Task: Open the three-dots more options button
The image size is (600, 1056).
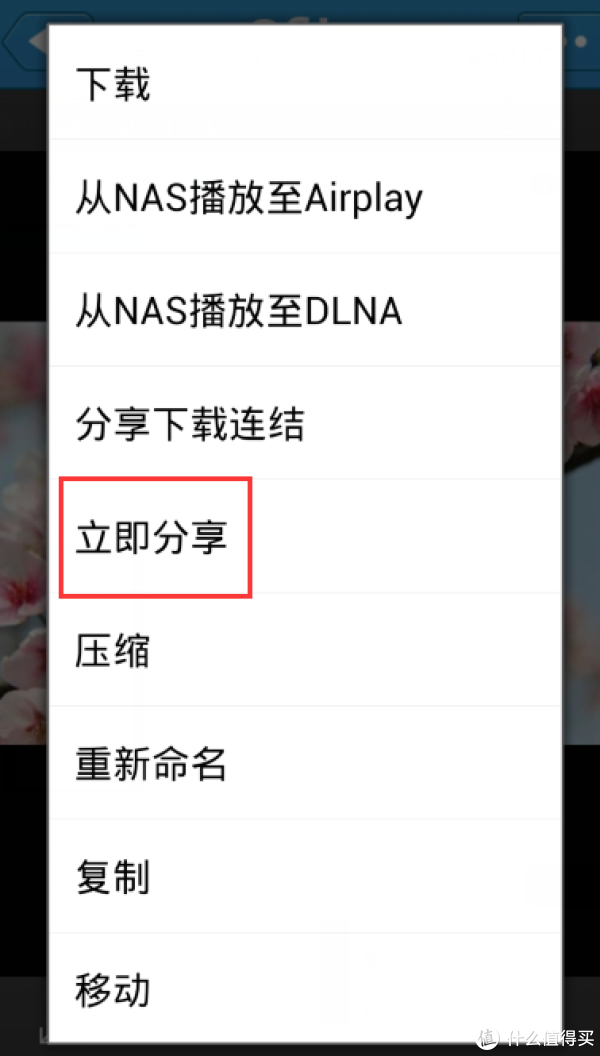Action: coord(578,39)
